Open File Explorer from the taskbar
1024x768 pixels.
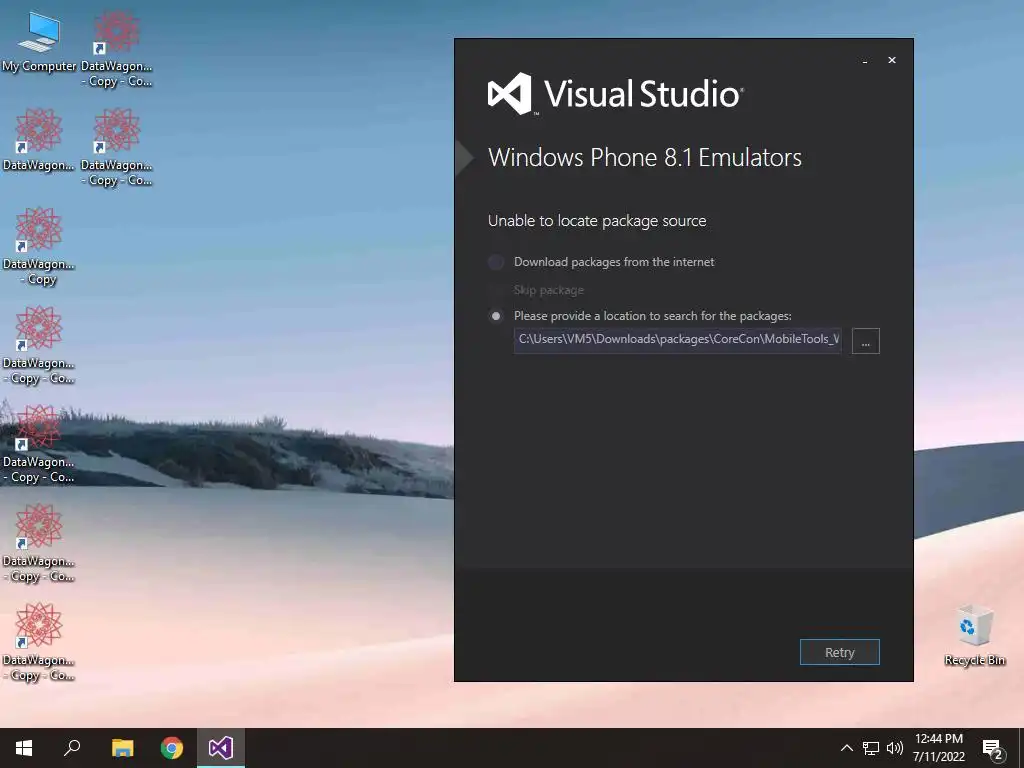(x=122, y=748)
